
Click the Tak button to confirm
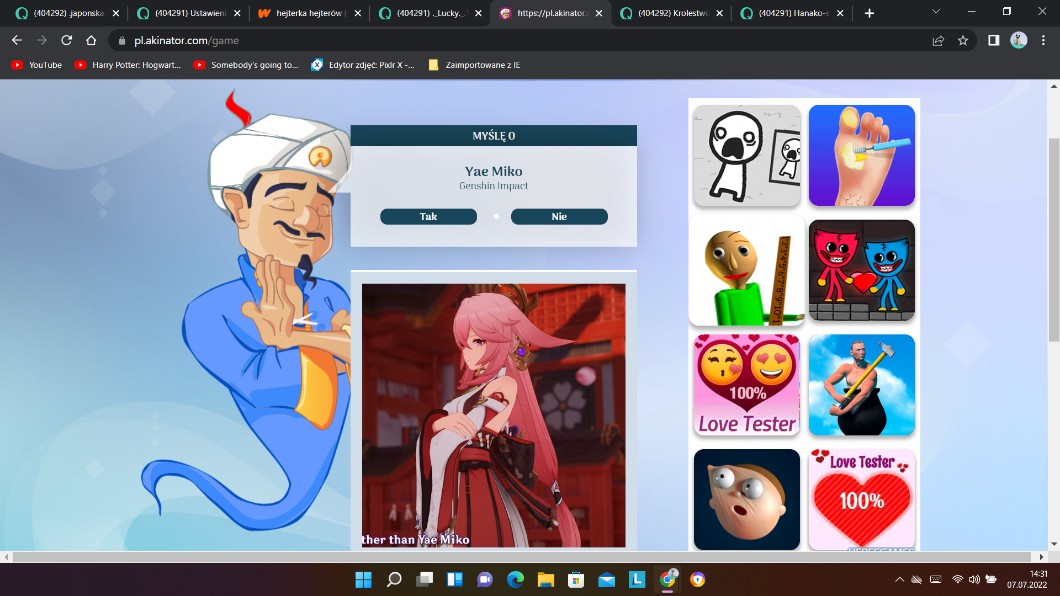428,217
